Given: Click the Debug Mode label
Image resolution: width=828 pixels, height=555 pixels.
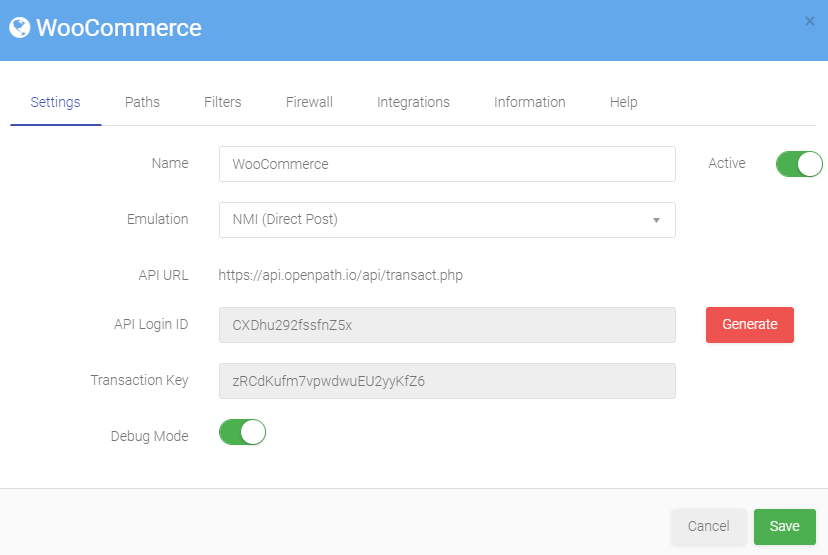Looking at the screenshot, I should pos(149,436).
